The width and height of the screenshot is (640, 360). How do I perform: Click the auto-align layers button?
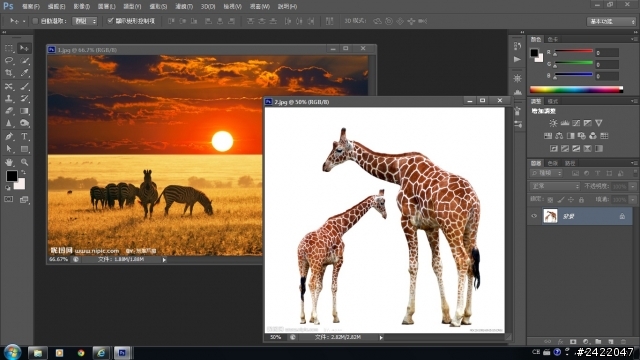tap(329, 21)
